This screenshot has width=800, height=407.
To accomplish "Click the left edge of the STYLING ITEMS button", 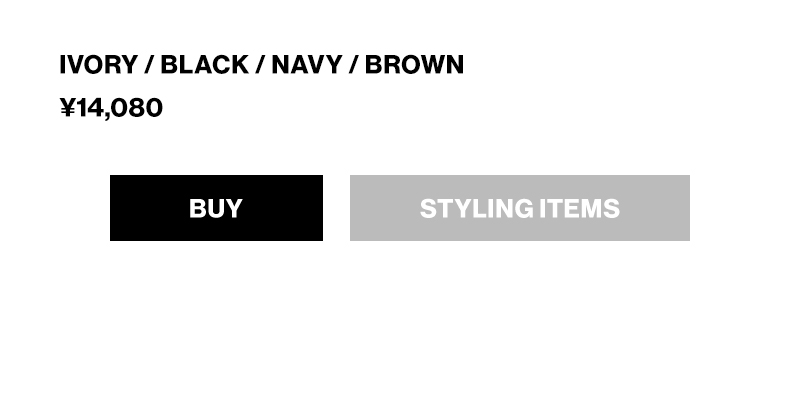I will 356,208.
